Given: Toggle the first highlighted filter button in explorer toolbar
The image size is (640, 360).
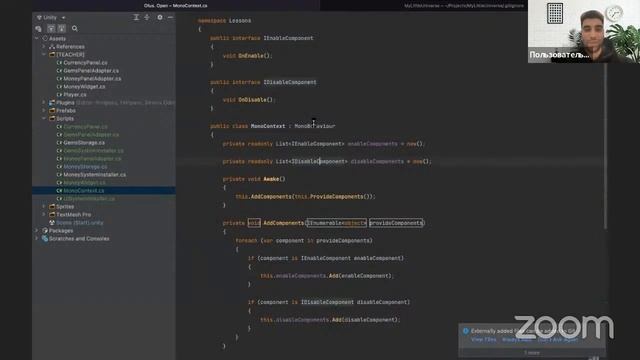Looking at the screenshot, I should (51, 29).
